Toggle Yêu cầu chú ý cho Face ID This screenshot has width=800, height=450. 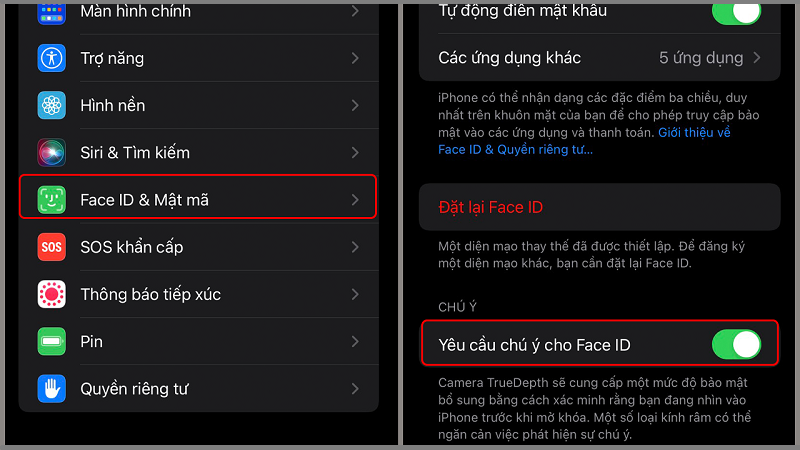click(x=736, y=344)
